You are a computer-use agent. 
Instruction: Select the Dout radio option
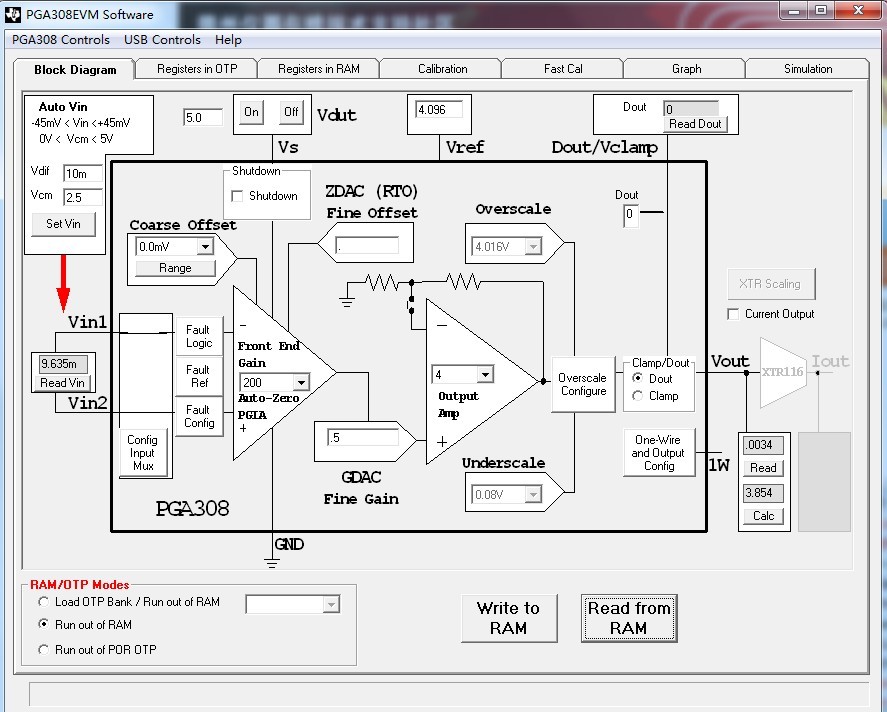click(x=638, y=378)
